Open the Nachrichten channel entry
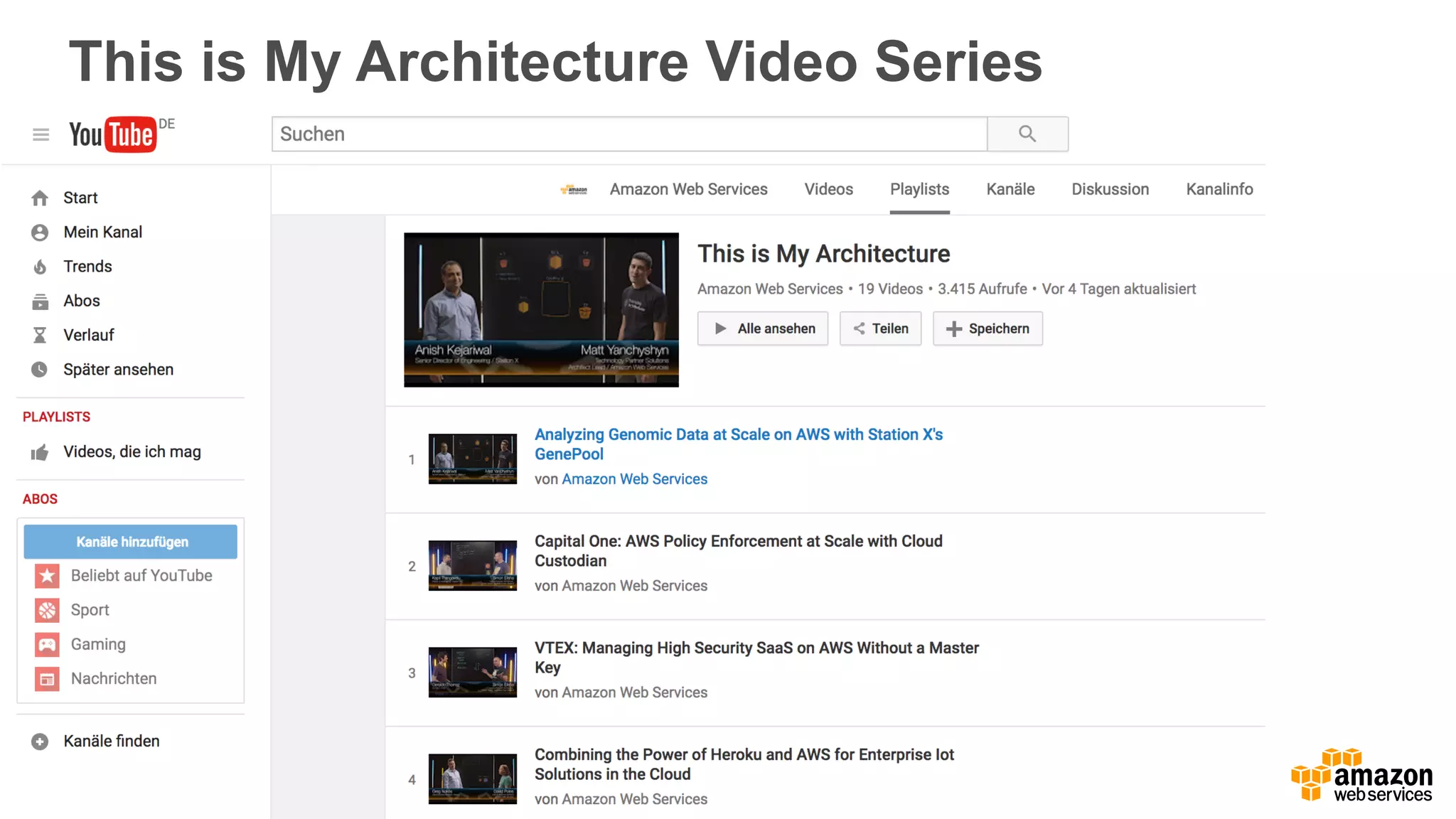Image resolution: width=1456 pixels, height=819 pixels. click(114, 679)
